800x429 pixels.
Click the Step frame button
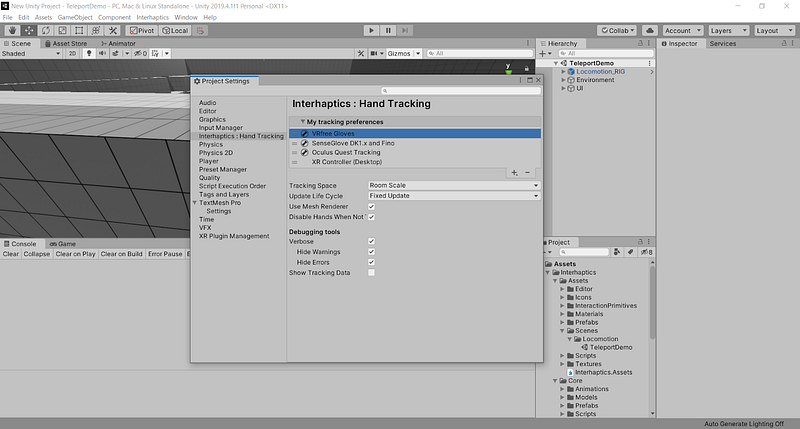click(x=405, y=31)
